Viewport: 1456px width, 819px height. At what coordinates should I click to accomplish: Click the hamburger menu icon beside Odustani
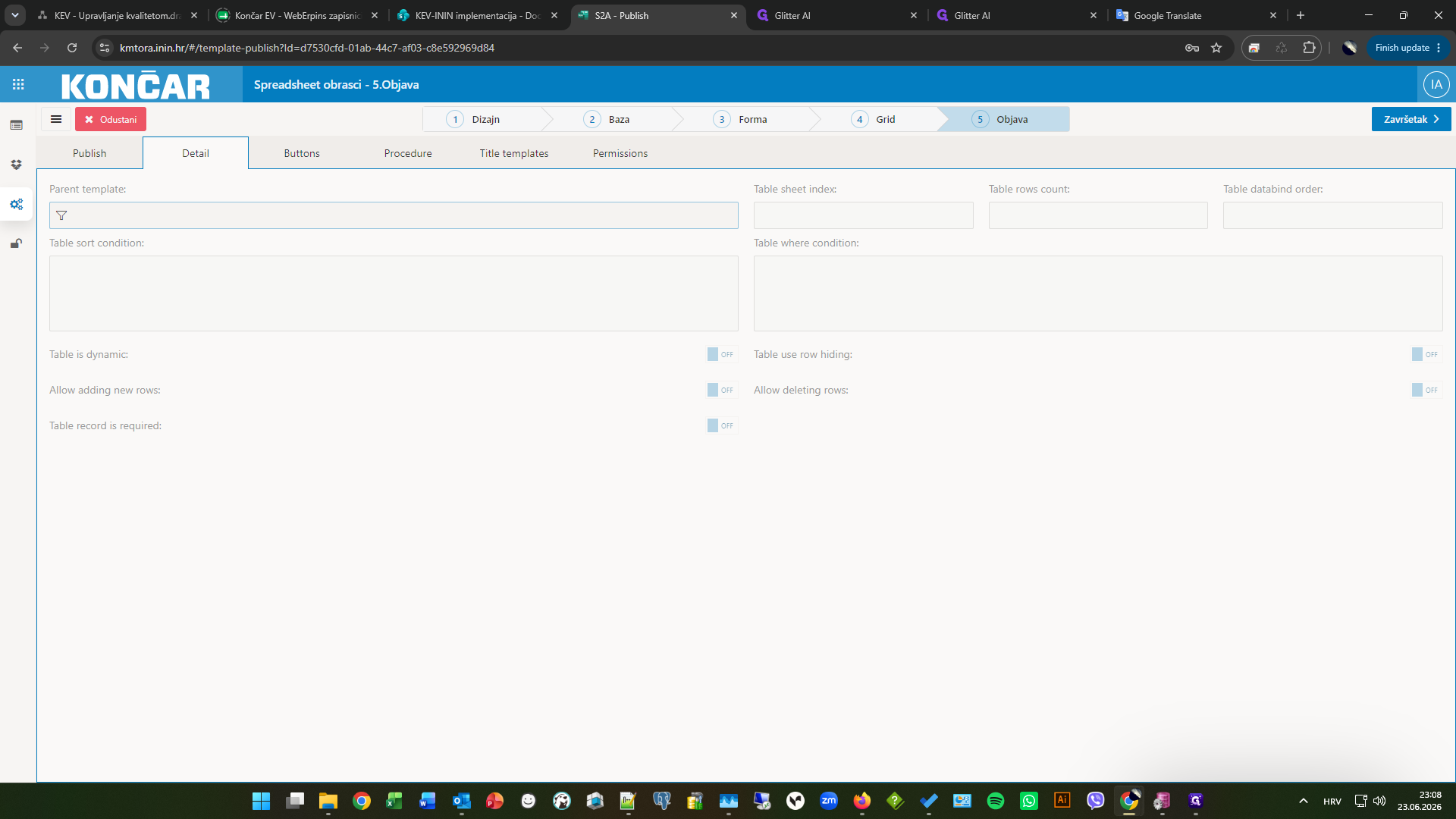(56, 119)
